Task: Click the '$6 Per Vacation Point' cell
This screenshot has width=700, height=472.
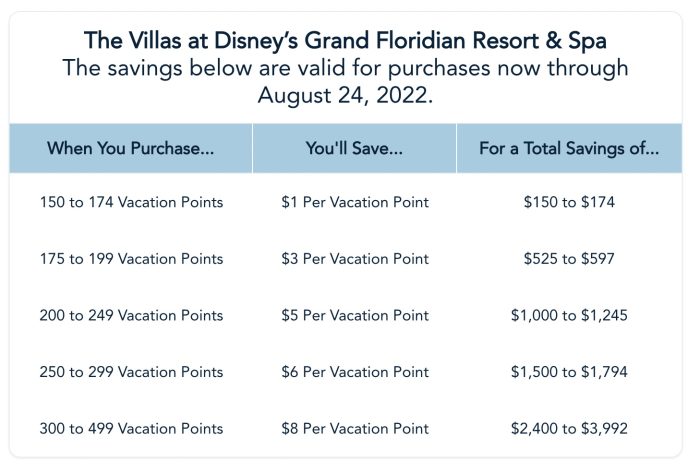Action: (355, 372)
